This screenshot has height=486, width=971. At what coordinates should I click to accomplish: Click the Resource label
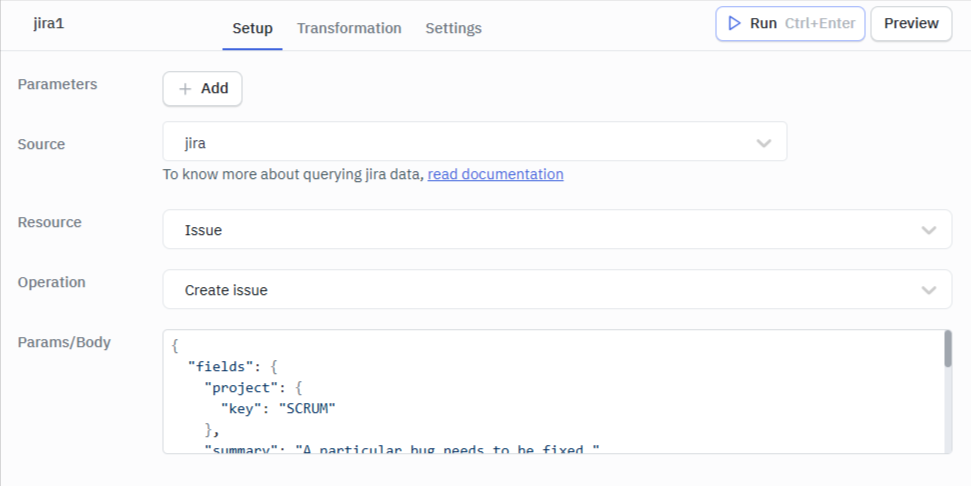[x=50, y=222]
